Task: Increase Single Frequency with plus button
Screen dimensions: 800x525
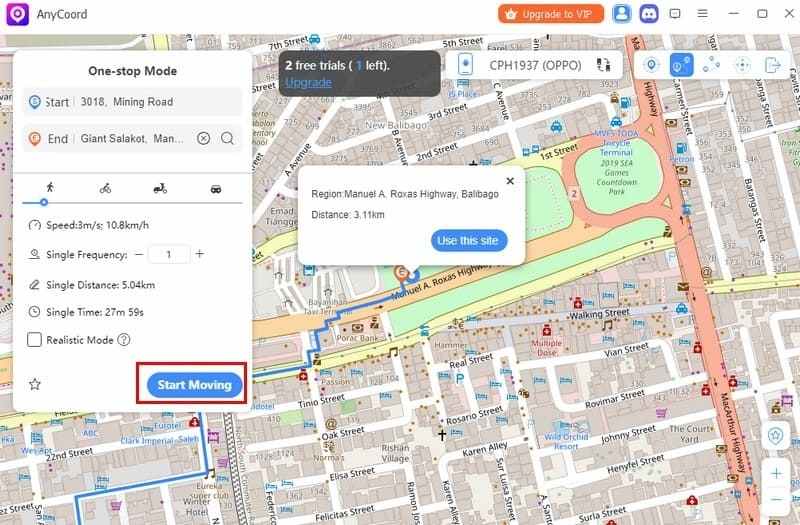Action: click(x=199, y=254)
